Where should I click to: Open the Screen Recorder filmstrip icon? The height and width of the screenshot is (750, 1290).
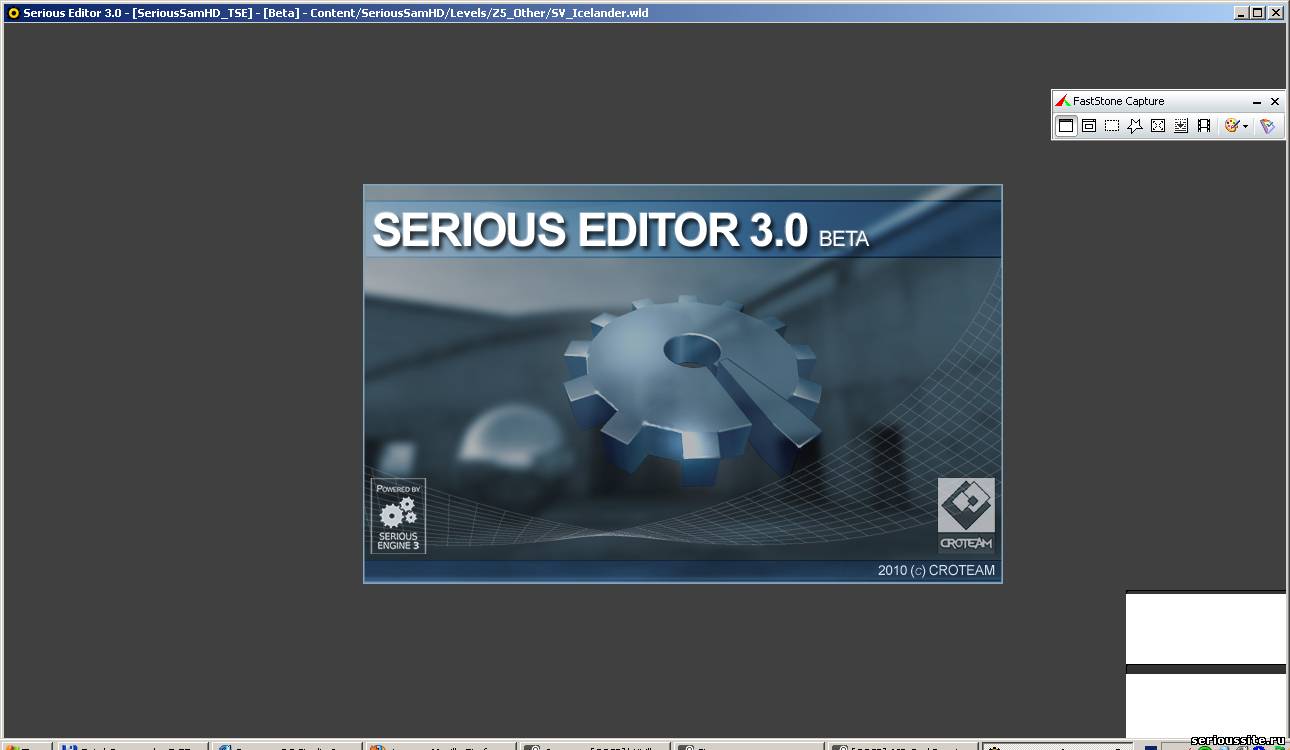pyautogui.click(x=1204, y=126)
